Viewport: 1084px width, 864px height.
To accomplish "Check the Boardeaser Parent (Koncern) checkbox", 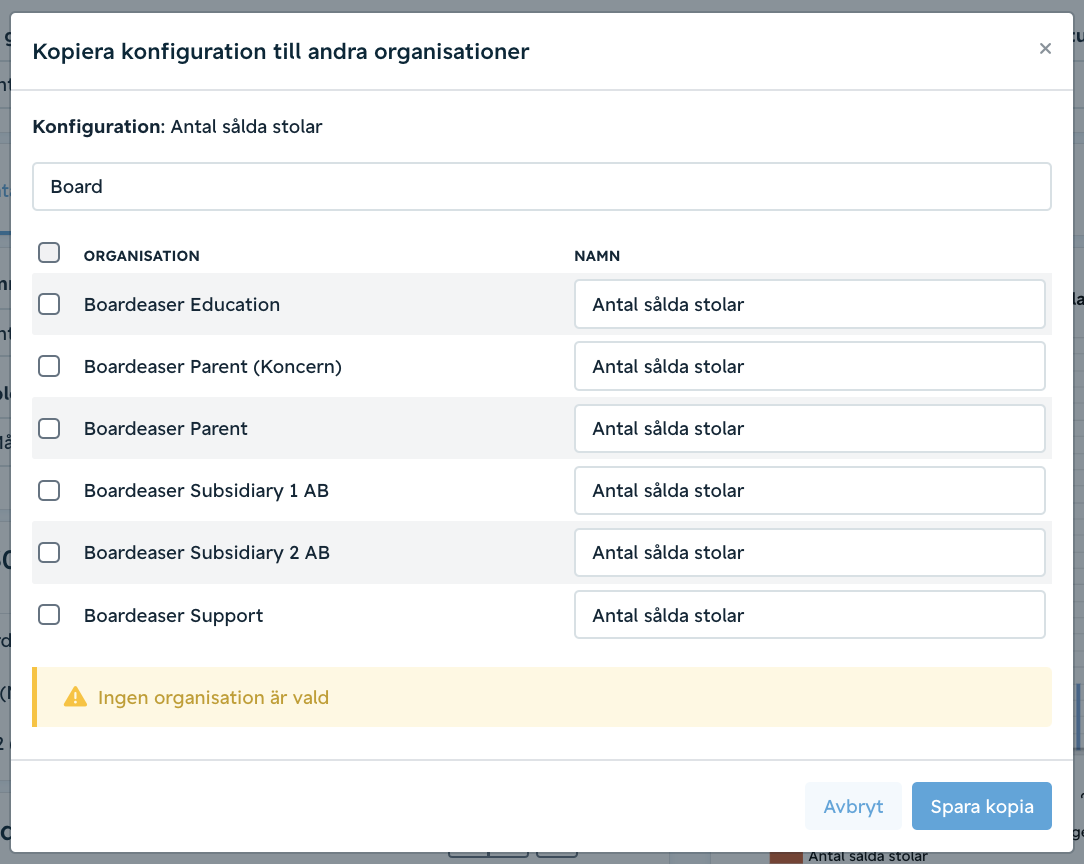I will tap(49, 366).
